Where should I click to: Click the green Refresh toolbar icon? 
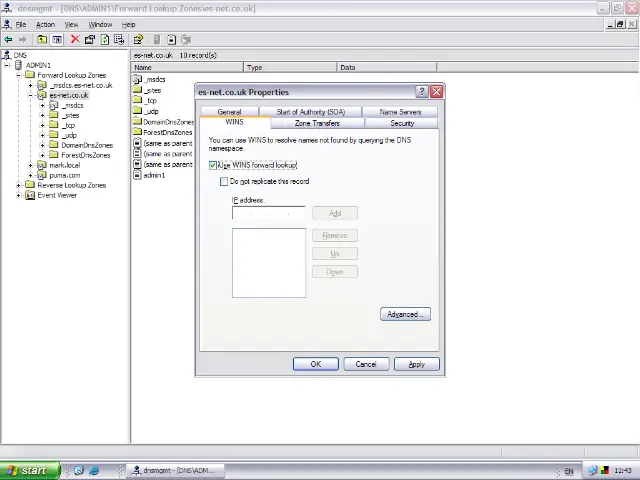pos(105,40)
